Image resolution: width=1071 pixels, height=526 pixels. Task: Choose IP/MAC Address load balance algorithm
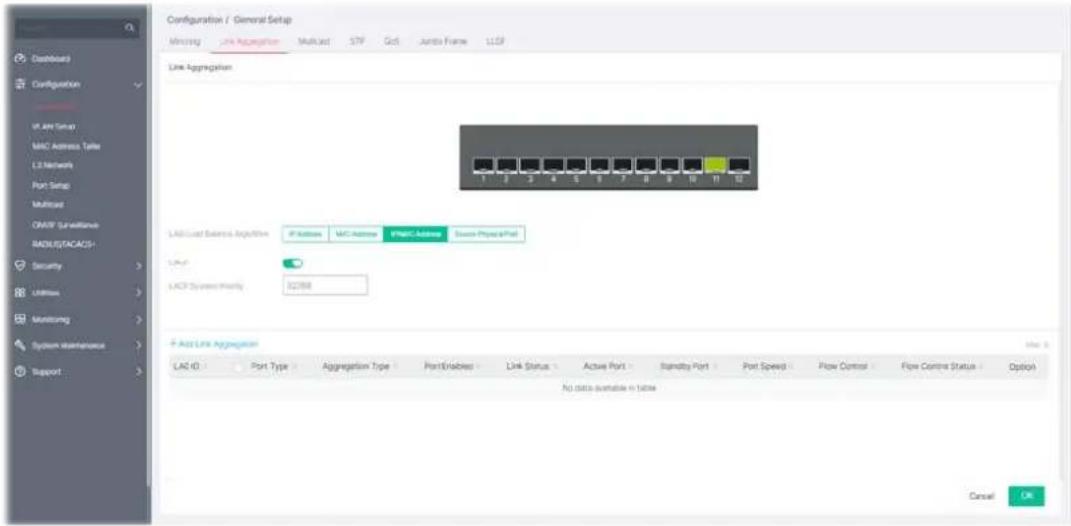click(x=415, y=234)
